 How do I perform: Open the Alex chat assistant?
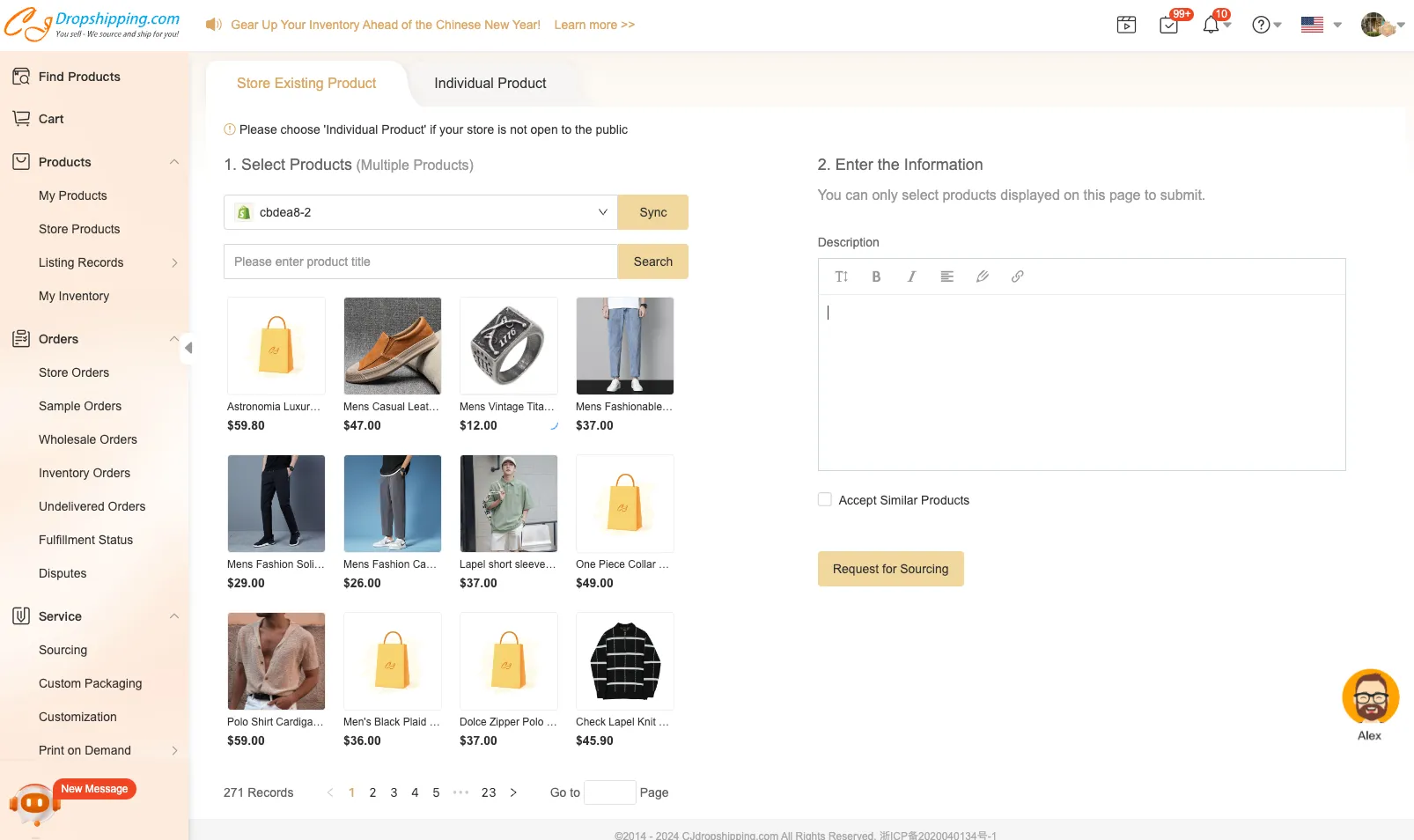click(1370, 698)
